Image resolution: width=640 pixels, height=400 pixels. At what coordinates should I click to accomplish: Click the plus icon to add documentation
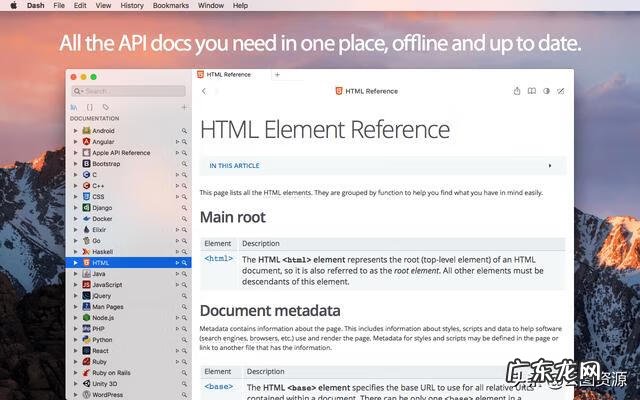click(183, 107)
